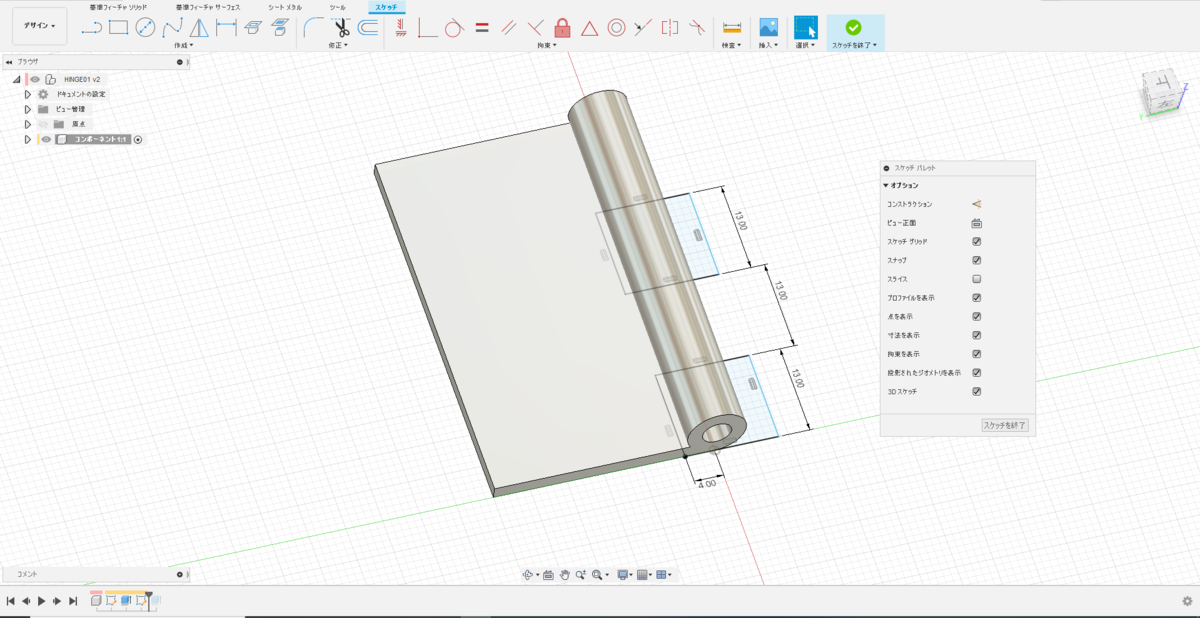Apply the Tangent constraint
This screenshot has width=1200, height=618.
coord(454,28)
